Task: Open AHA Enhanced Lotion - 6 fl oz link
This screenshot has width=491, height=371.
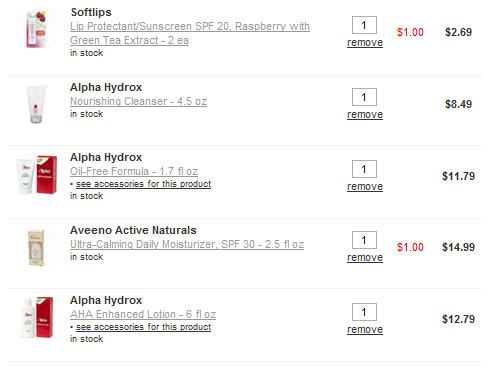Action: (x=143, y=314)
